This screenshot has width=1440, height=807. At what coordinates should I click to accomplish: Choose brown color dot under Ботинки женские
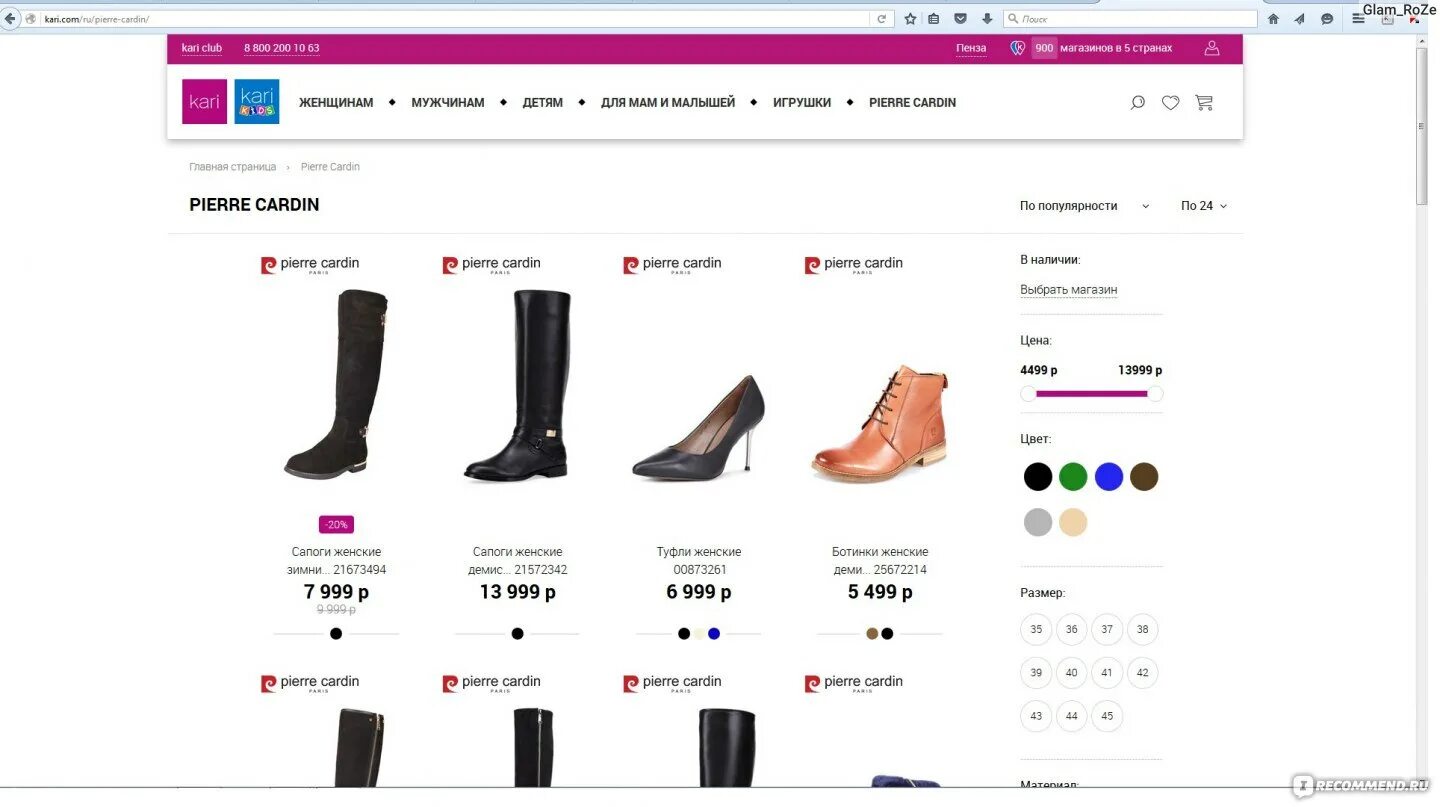point(872,634)
